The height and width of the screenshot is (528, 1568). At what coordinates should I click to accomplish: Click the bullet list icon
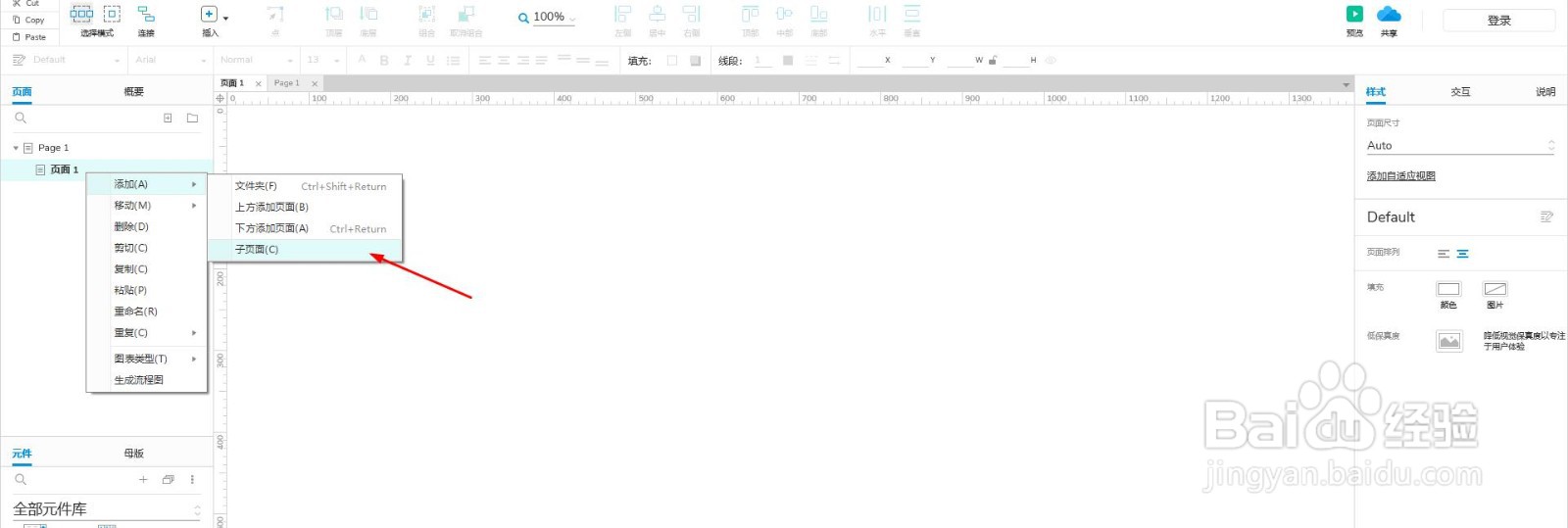(453, 61)
